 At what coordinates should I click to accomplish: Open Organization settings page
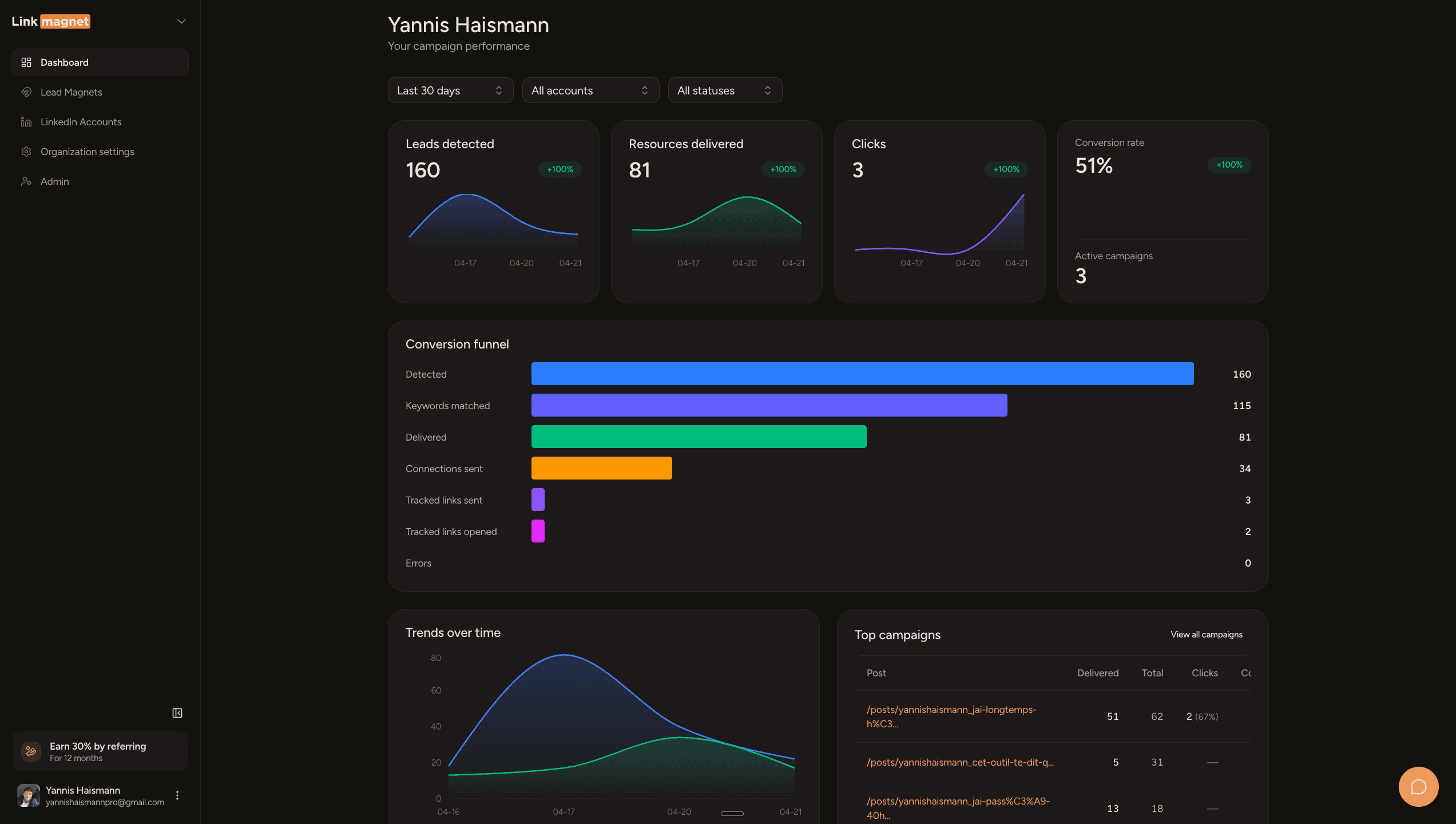100,152
